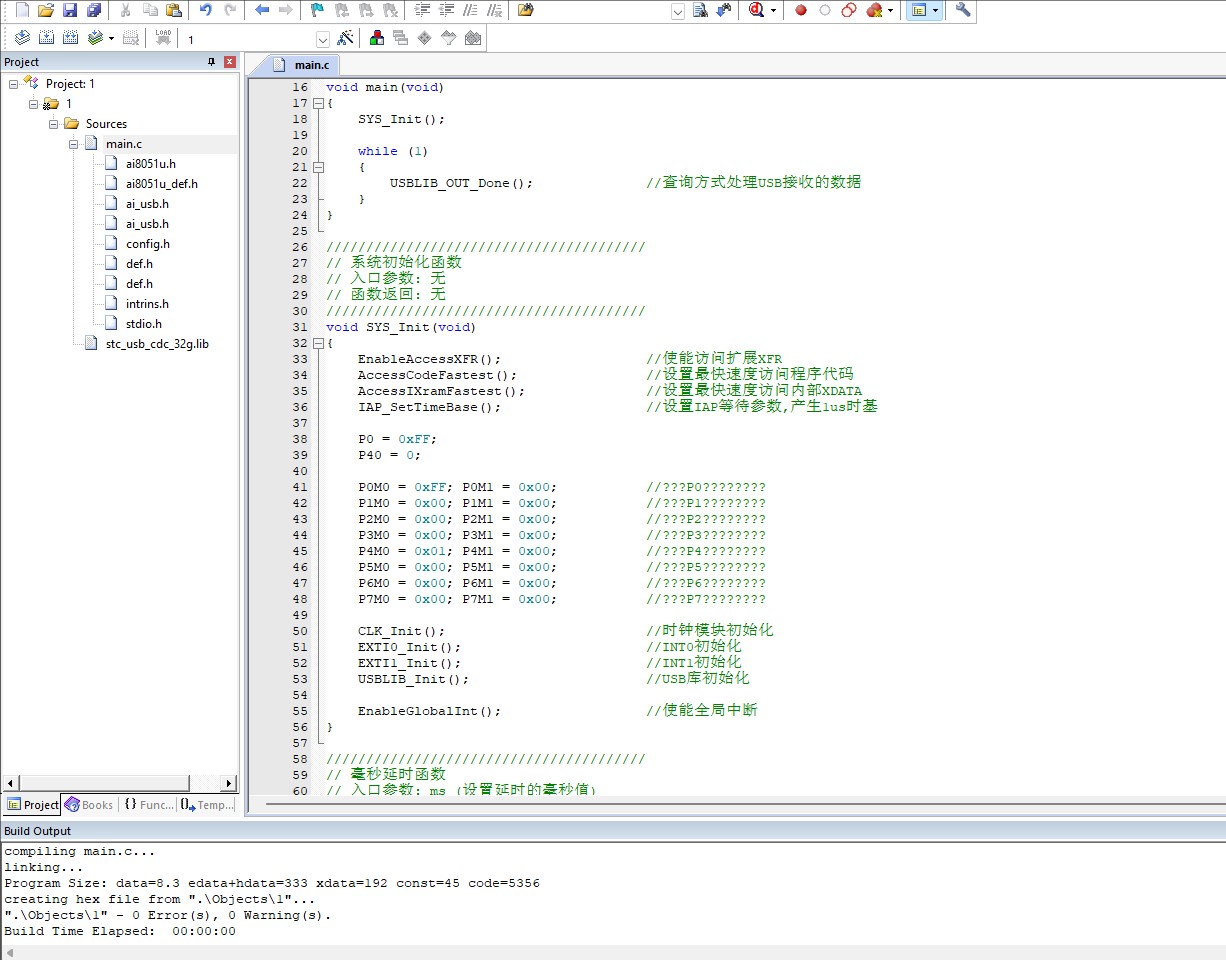The width and height of the screenshot is (1226, 960).
Task: Paste from clipboard
Action: 174,10
